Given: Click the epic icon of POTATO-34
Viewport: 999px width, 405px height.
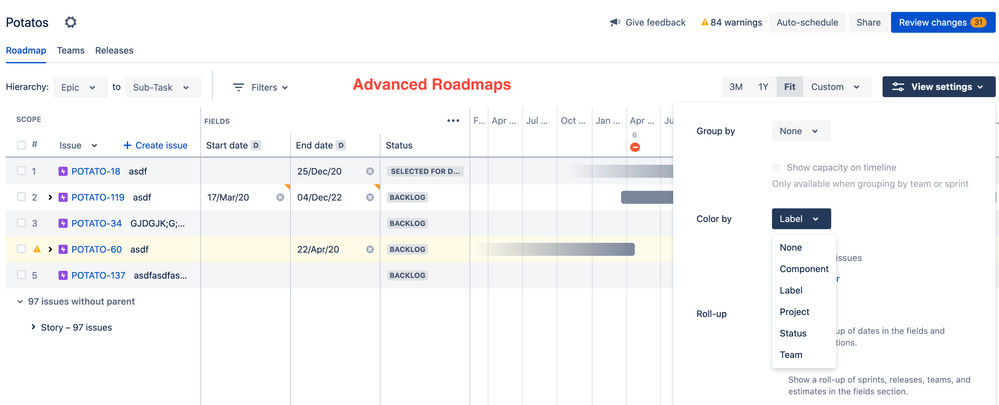Looking at the screenshot, I should tap(63, 224).
